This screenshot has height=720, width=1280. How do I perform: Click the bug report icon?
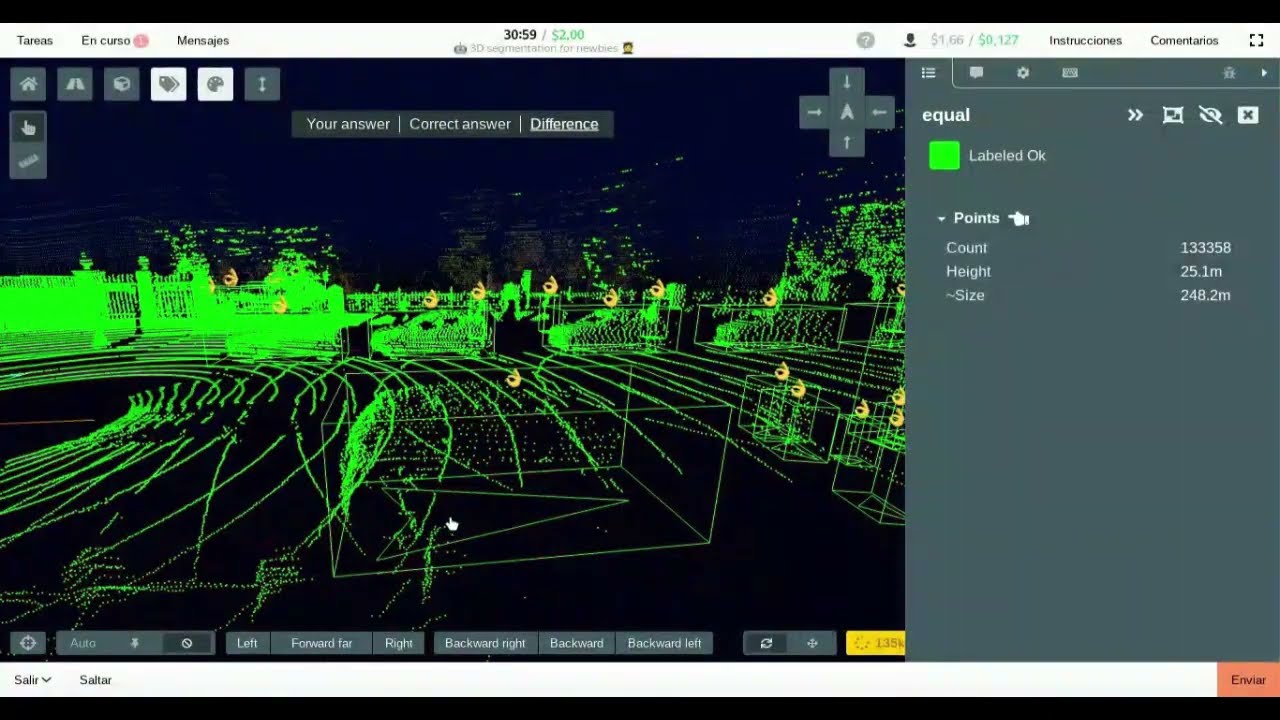pyautogui.click(x=1229, y=73)
